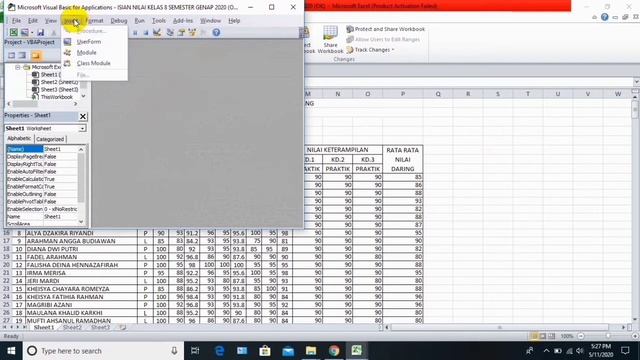Click minimize ribbon caret in Excel
Viewport: 640px width, 360px height.
[595, 17]
